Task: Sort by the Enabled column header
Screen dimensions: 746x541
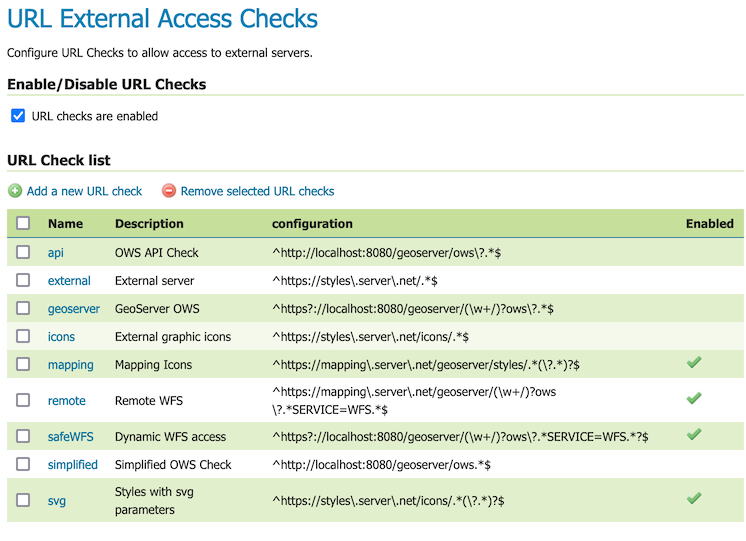Action: pyautogui.click(x=709, y=224)
